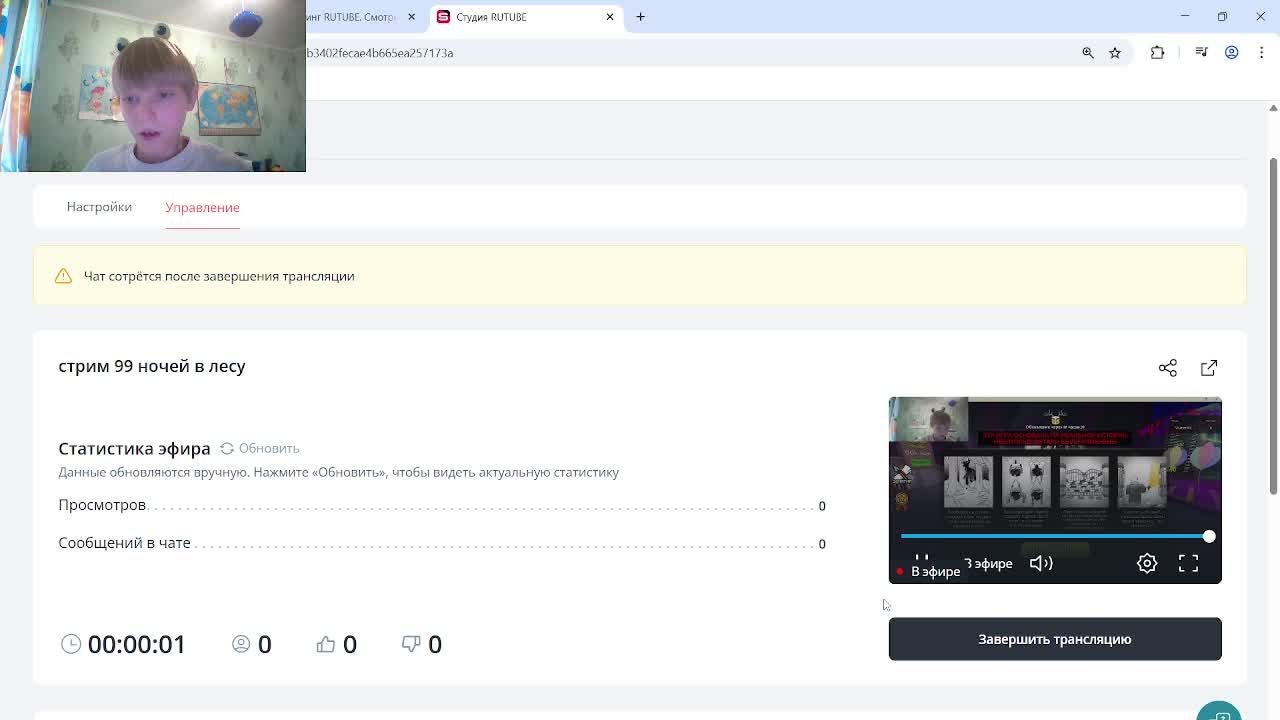Restore down the browser window
This screenshot has height=720, width=1280.
pyautogui.click(x=1222, y=16)
